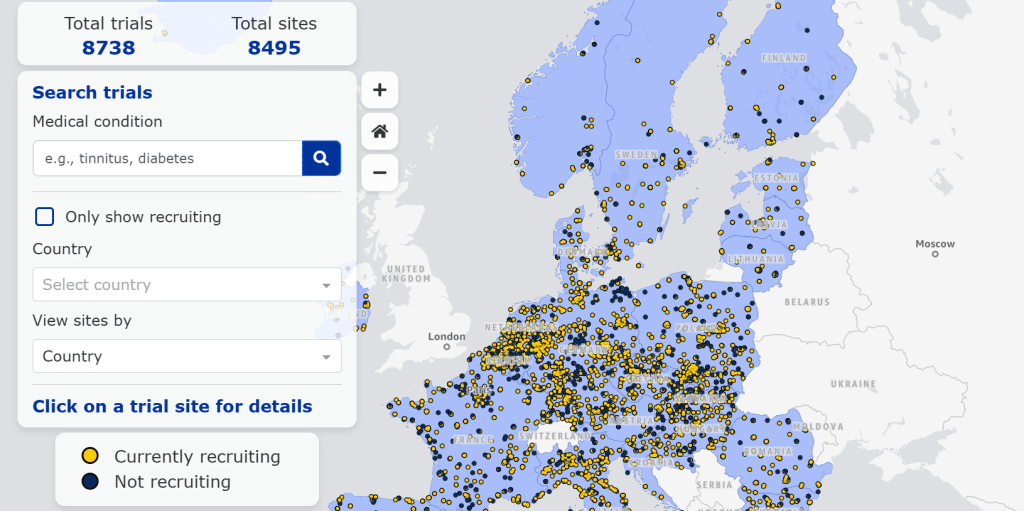Screen dimensions: 1024x511
Task: Click the Total trials count 8738
Action: pyautogui.click(x=108, y=48)
